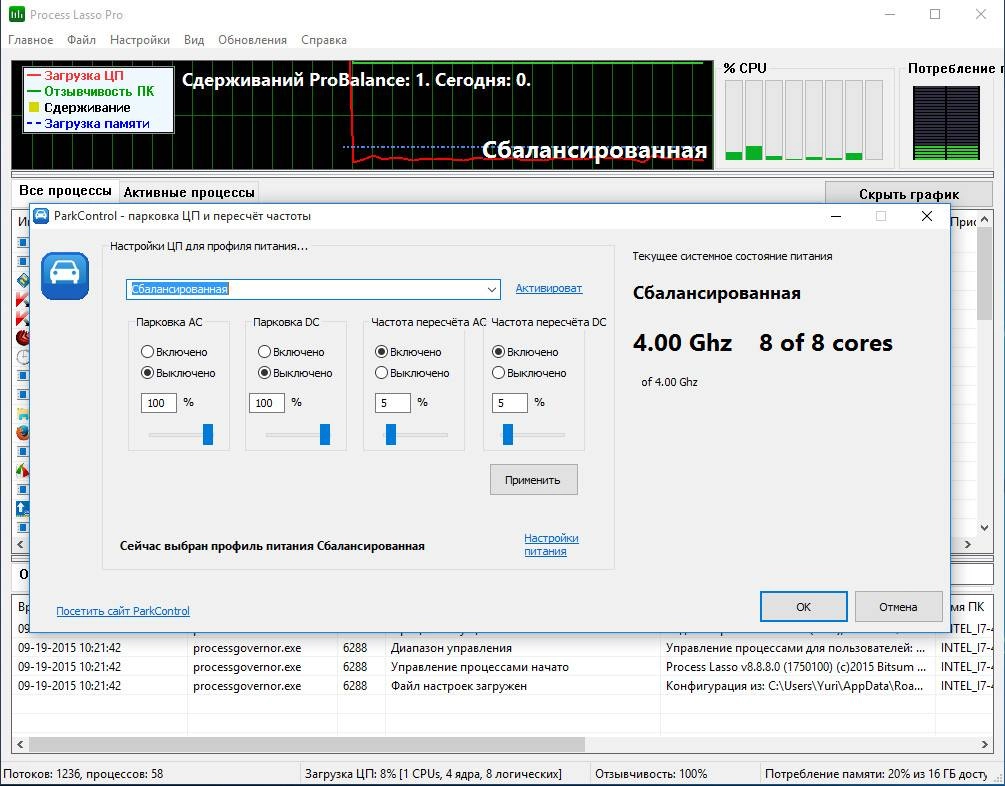The image size is (1005, 786).
Task: Open the Вид menu
Action: pos(194,40)
